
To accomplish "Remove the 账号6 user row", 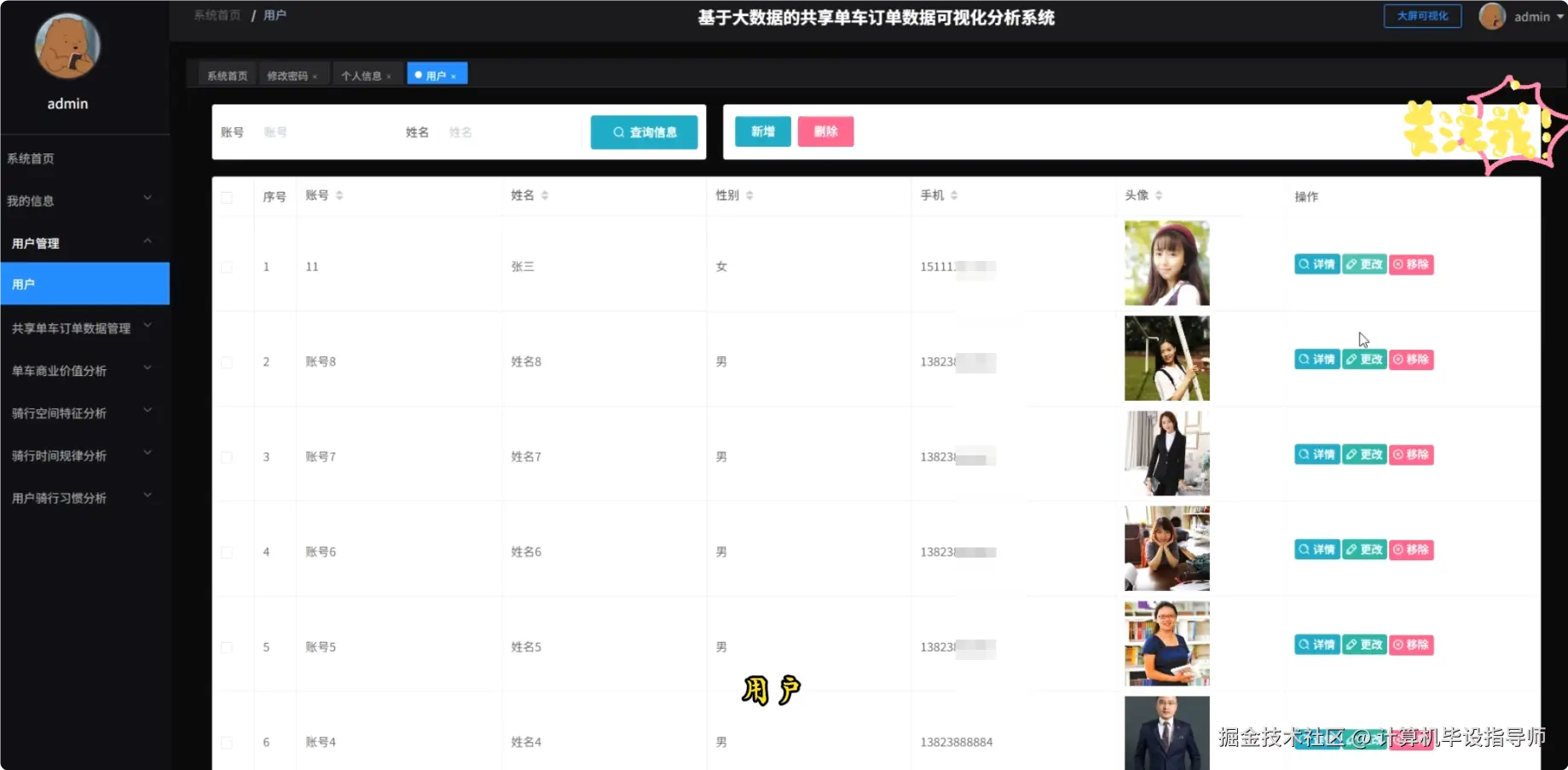I will 1411,550.
